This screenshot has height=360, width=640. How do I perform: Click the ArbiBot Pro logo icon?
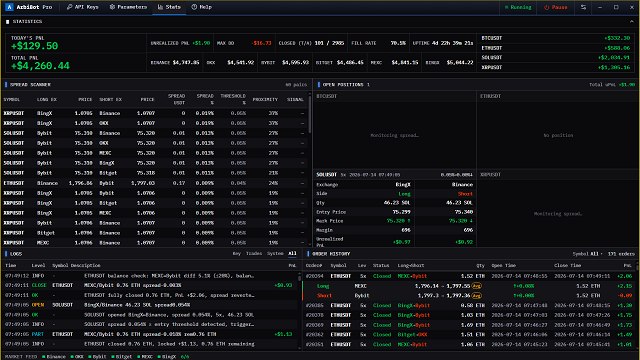pos(9,7)
